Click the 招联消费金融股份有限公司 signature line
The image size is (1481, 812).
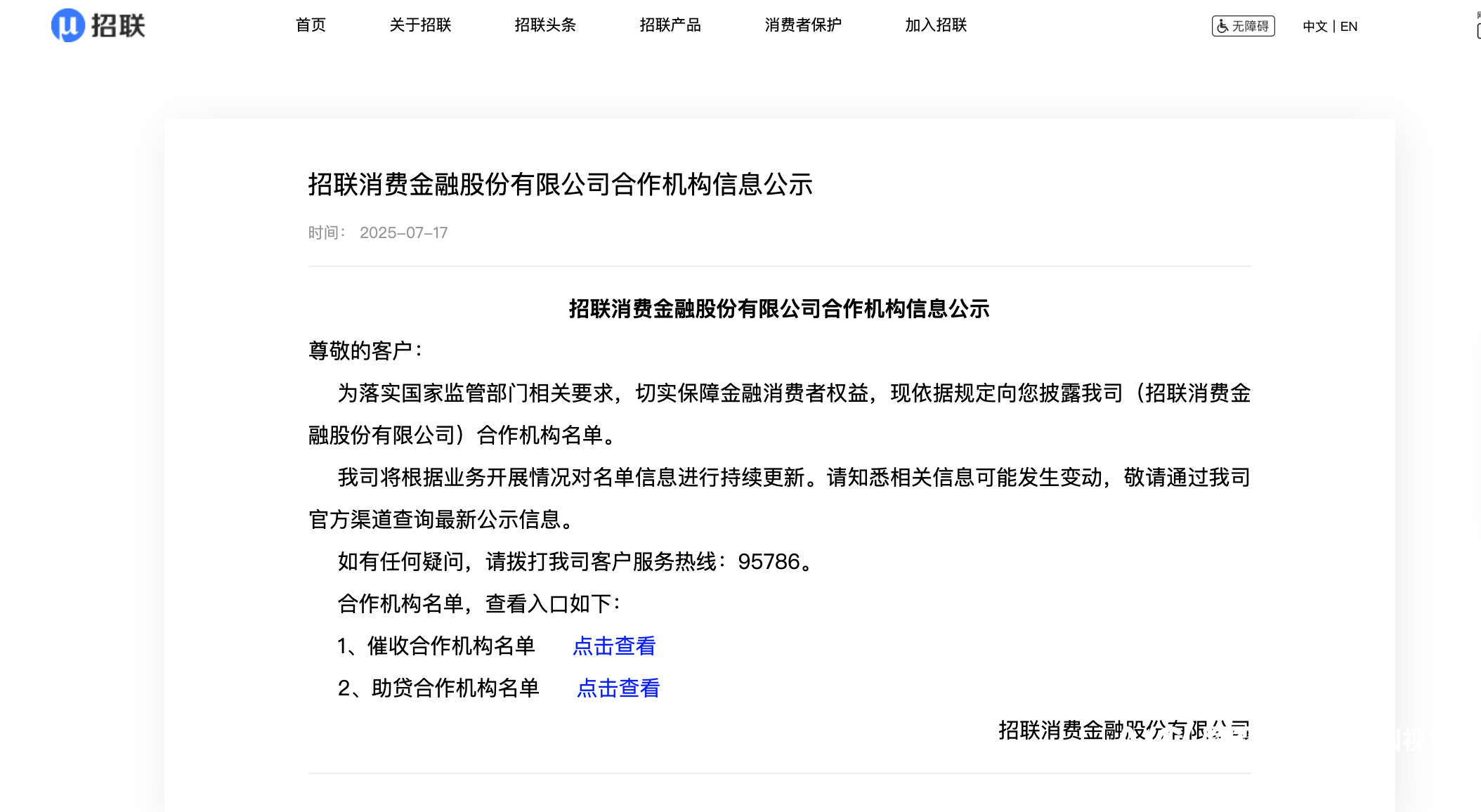(1124, 730)
